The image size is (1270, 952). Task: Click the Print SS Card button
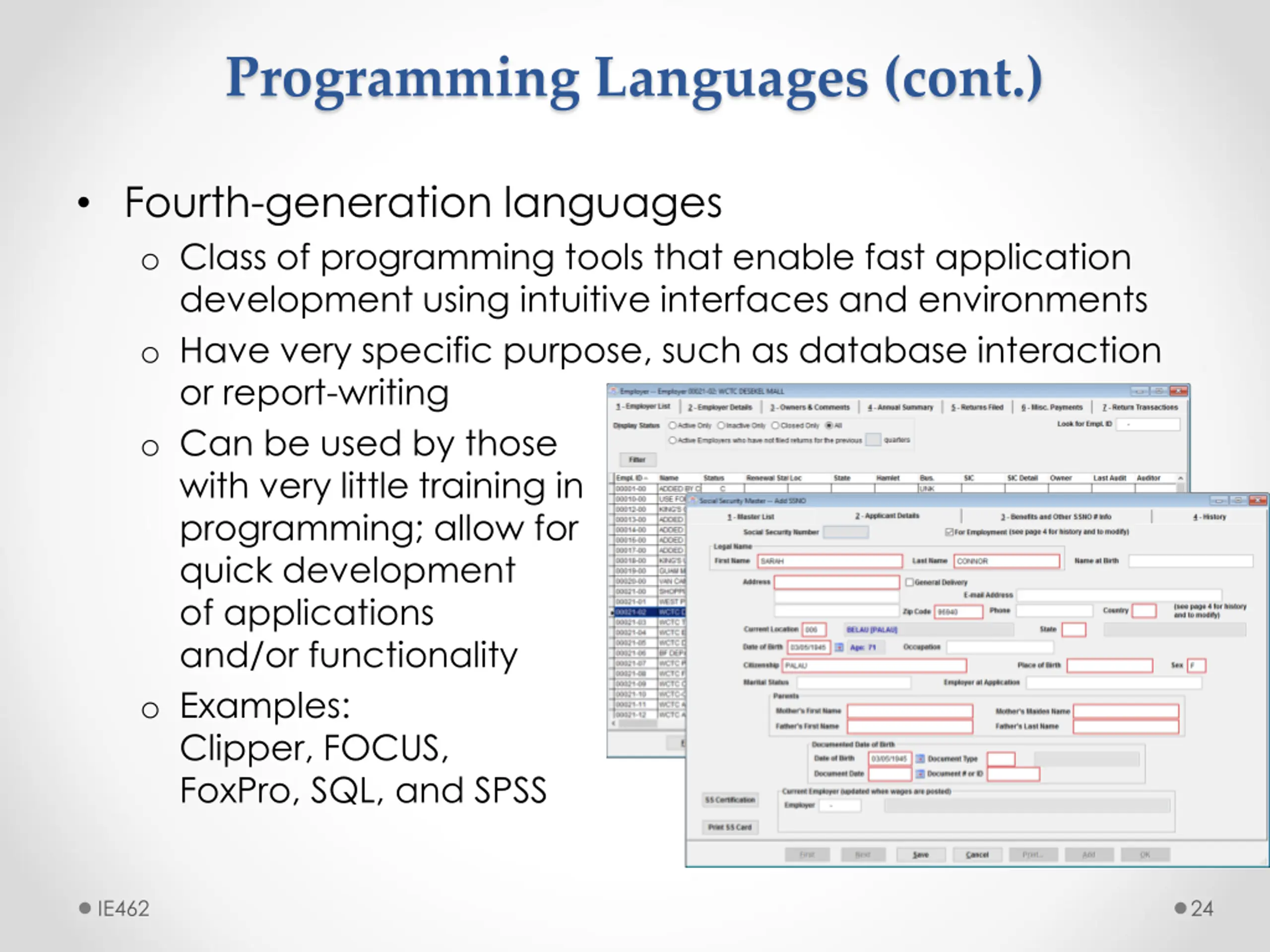(730, 828)
